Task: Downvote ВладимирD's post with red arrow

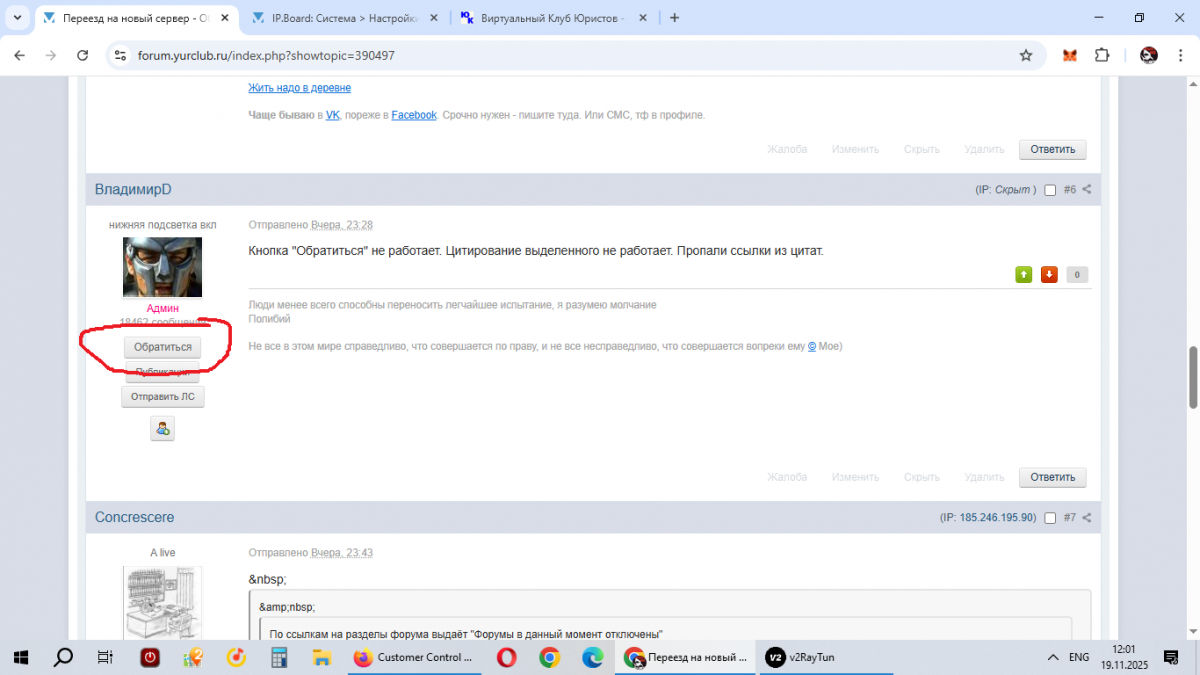Action: tap(1049, 275)
